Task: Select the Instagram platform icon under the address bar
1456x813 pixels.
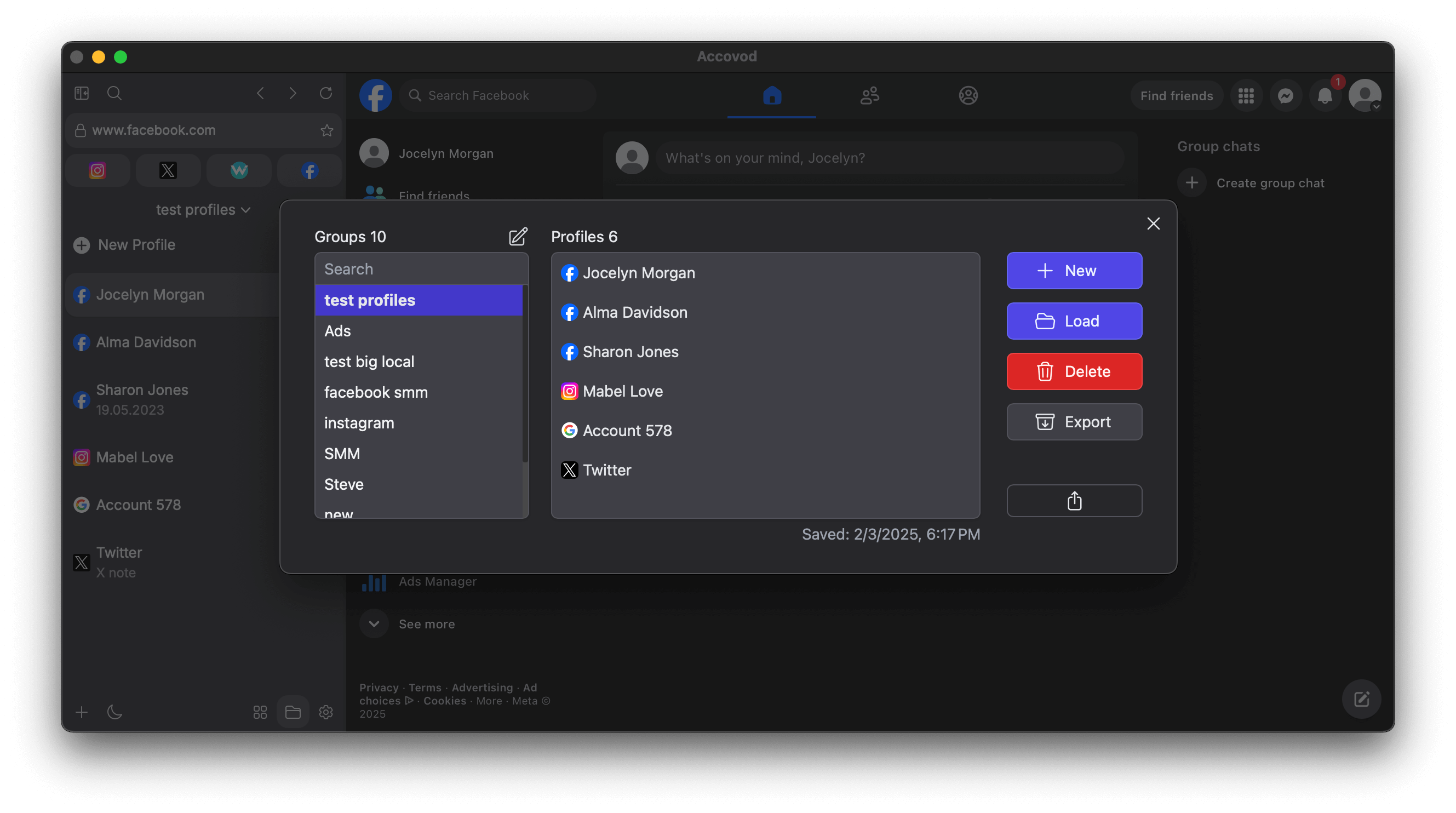Action: pos(96,170)
